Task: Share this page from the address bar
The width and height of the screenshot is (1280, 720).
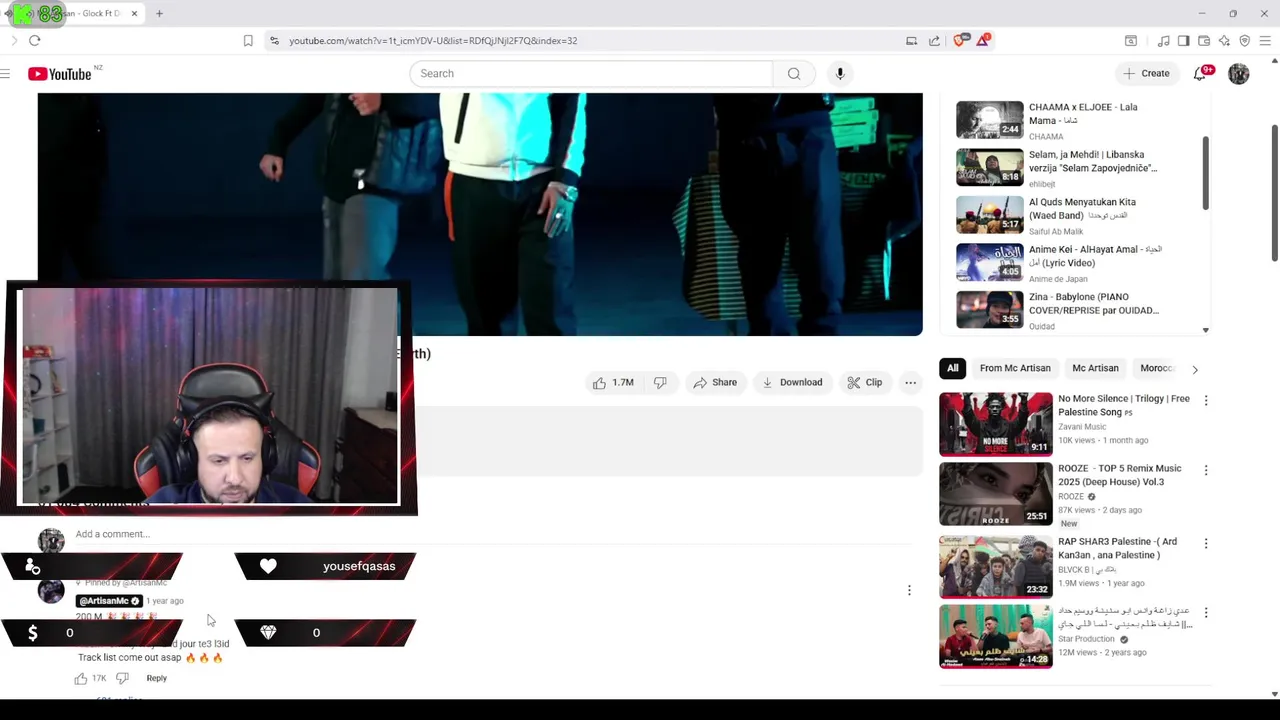Action: [x=934, y=41]
